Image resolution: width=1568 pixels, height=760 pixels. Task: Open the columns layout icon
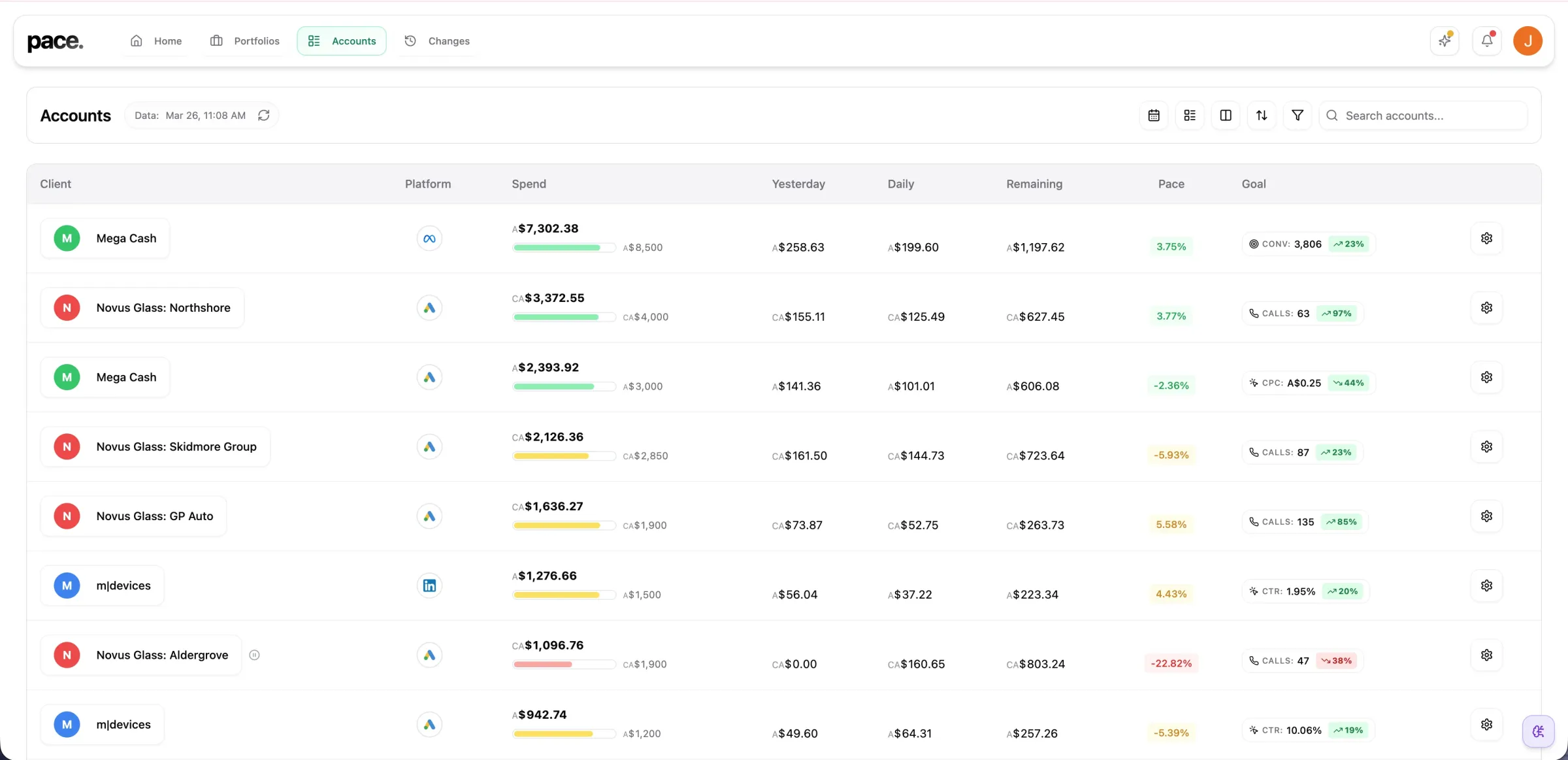point(1226,116)
